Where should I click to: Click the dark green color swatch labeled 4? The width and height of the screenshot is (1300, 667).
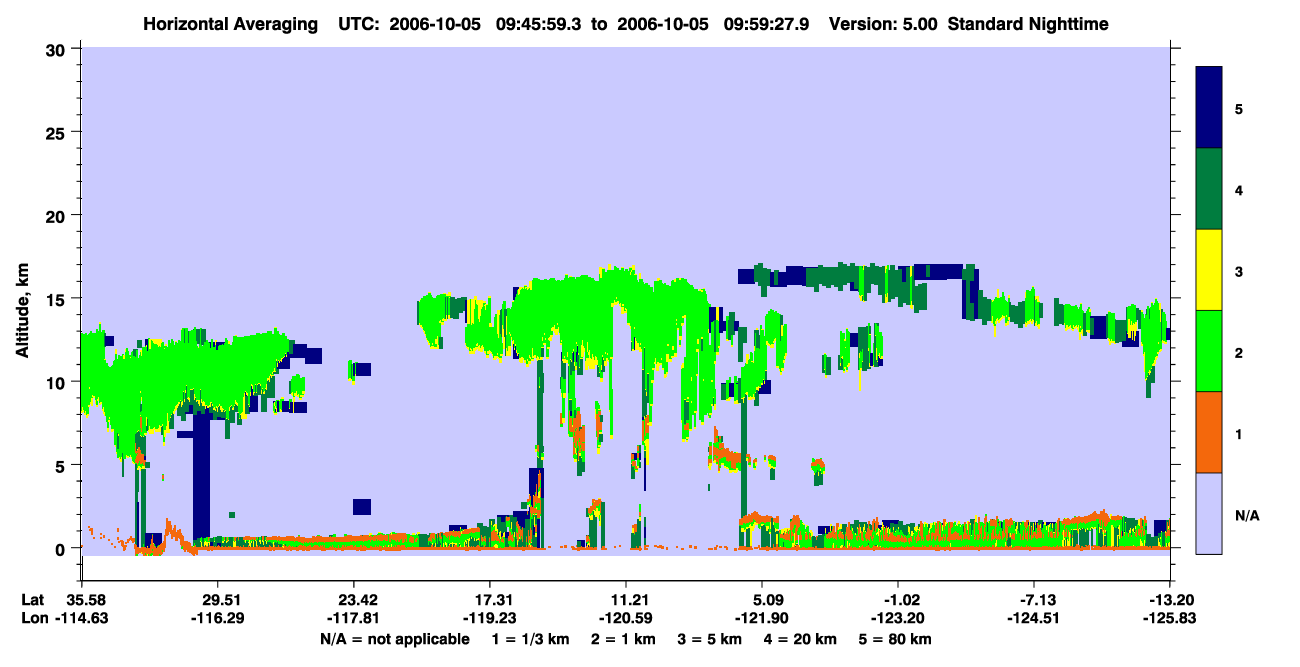(x=1209, y=189)
